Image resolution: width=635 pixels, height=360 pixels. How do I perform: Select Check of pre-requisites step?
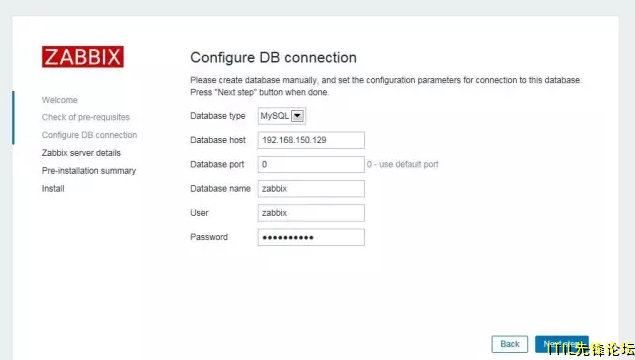click(86, 117)
